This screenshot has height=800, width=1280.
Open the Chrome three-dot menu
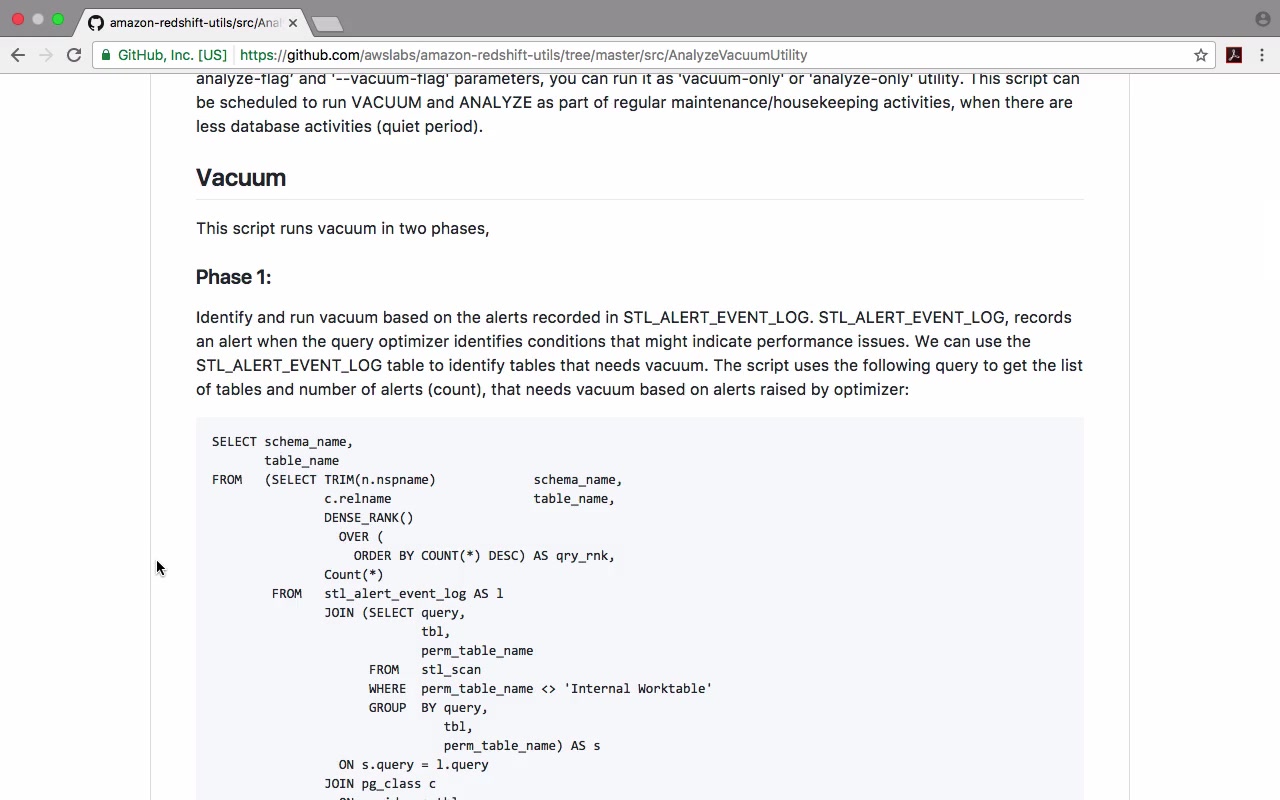click(x=1263, y=55)
